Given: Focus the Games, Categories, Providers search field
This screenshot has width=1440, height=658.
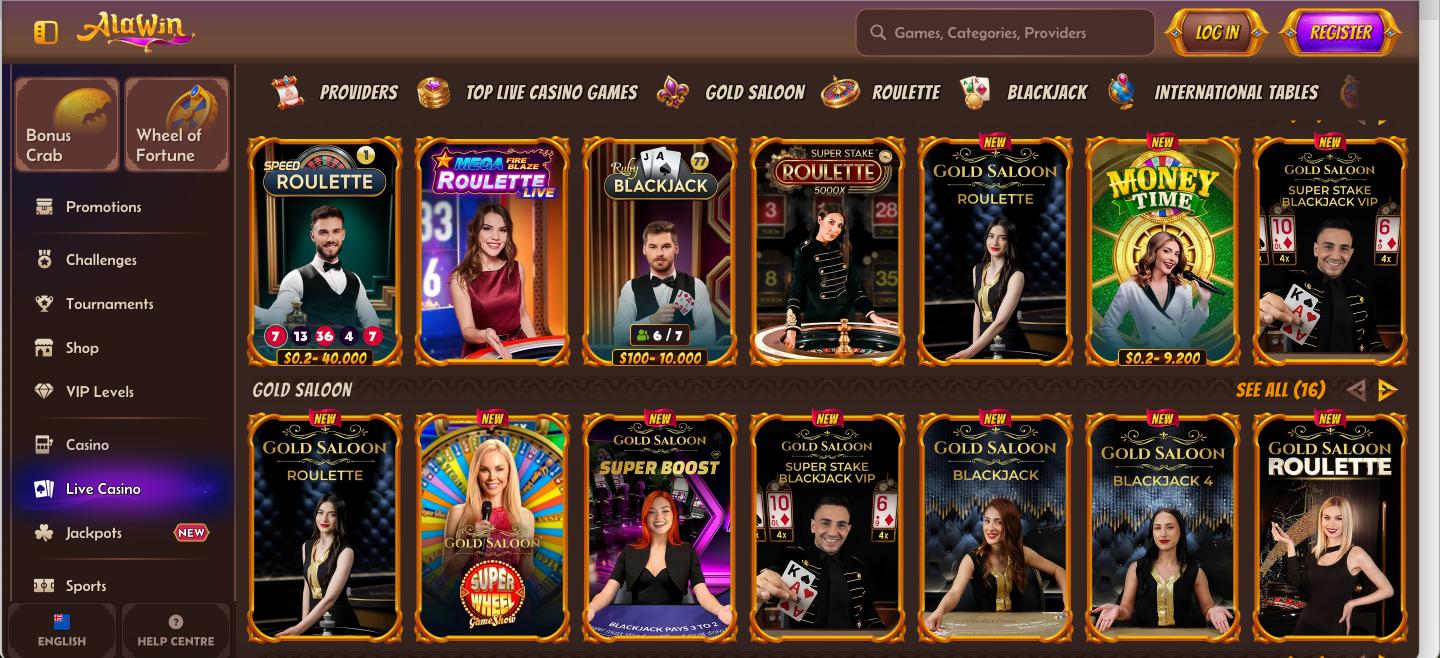Looking at the screenshot, I should coord(1005,33).
